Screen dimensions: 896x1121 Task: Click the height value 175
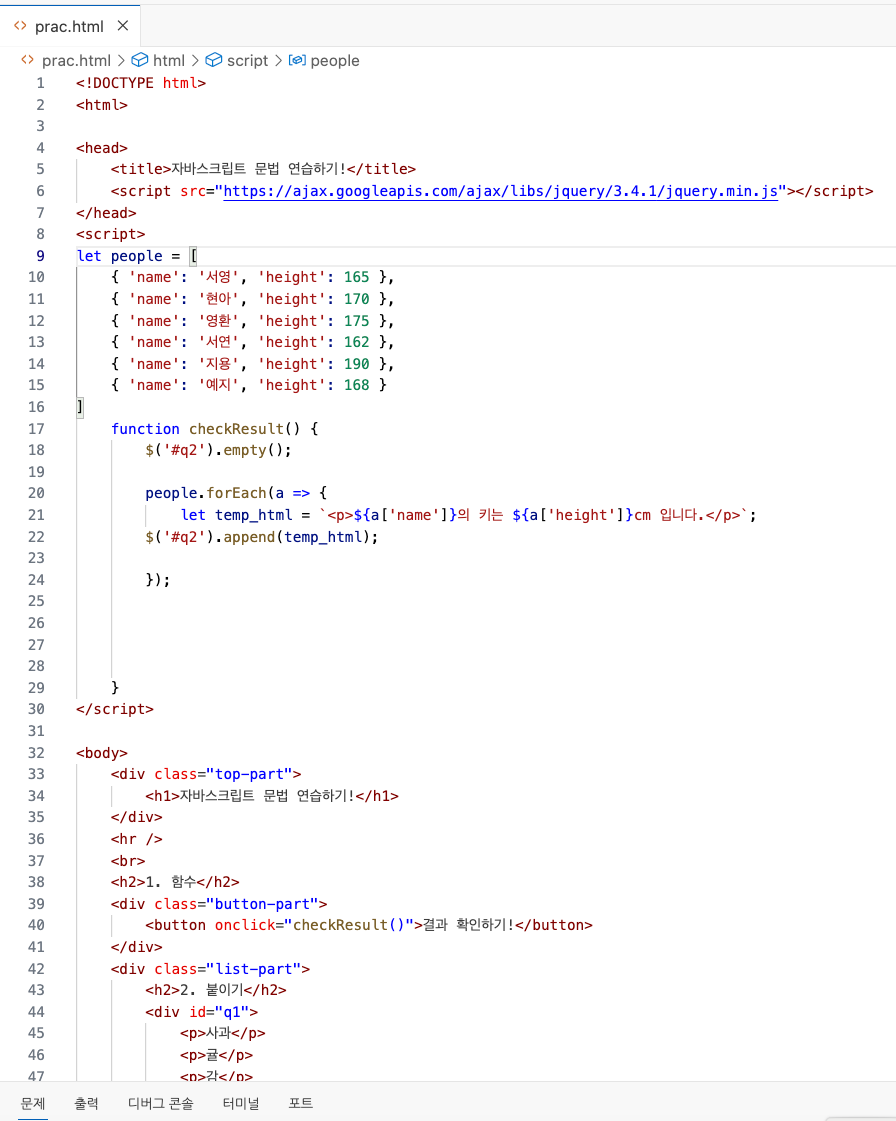[356, 321]
